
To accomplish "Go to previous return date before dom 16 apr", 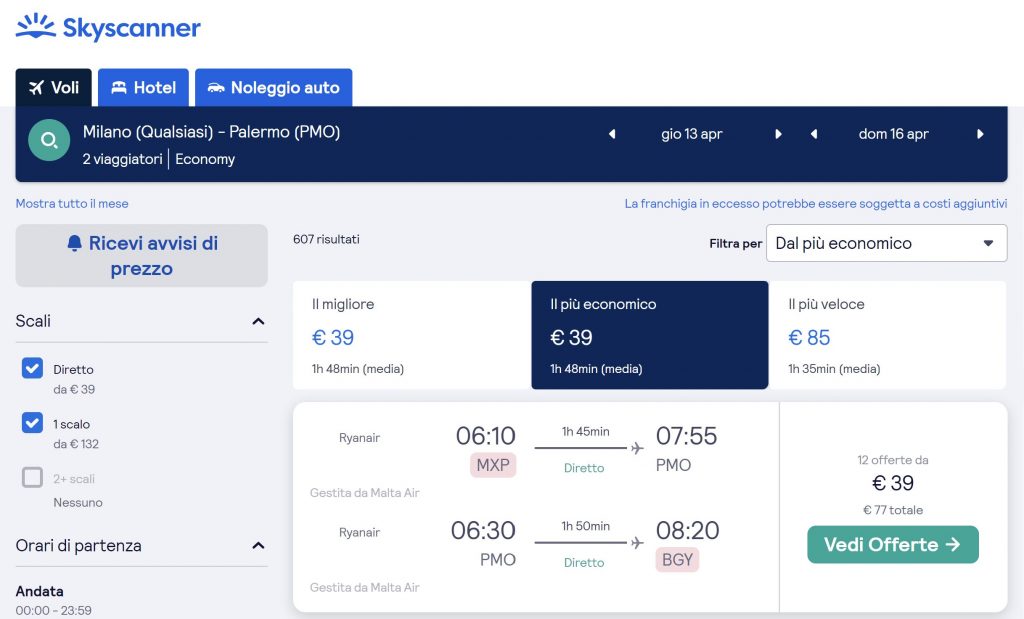I will coord(814,134).
